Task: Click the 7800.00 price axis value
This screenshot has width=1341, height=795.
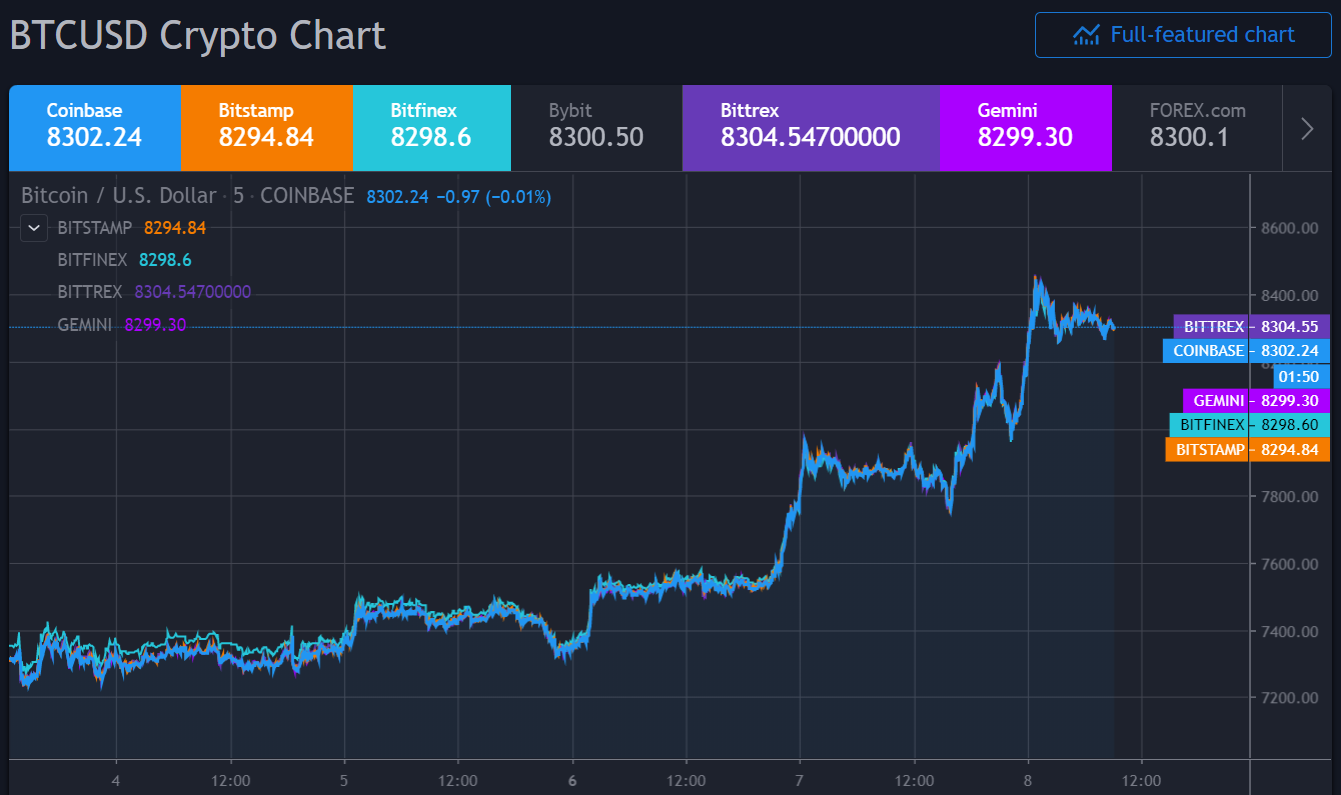Action: click(1290, 497)
